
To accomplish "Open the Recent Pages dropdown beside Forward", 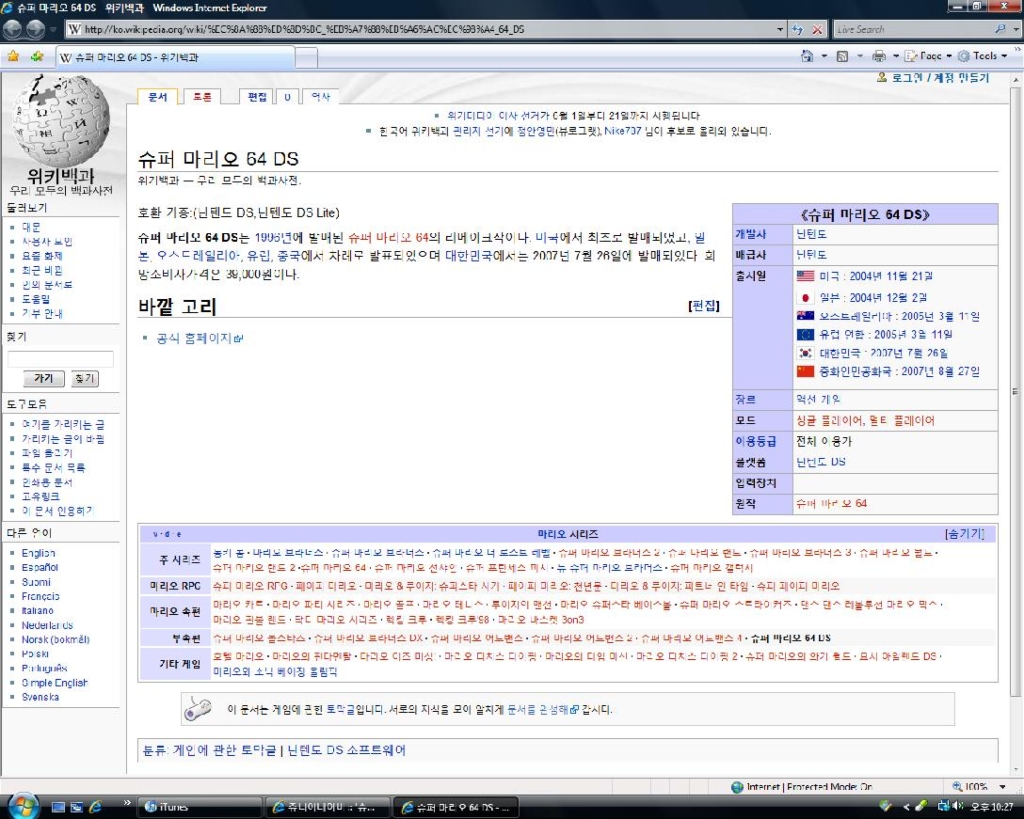I will 54,29.
